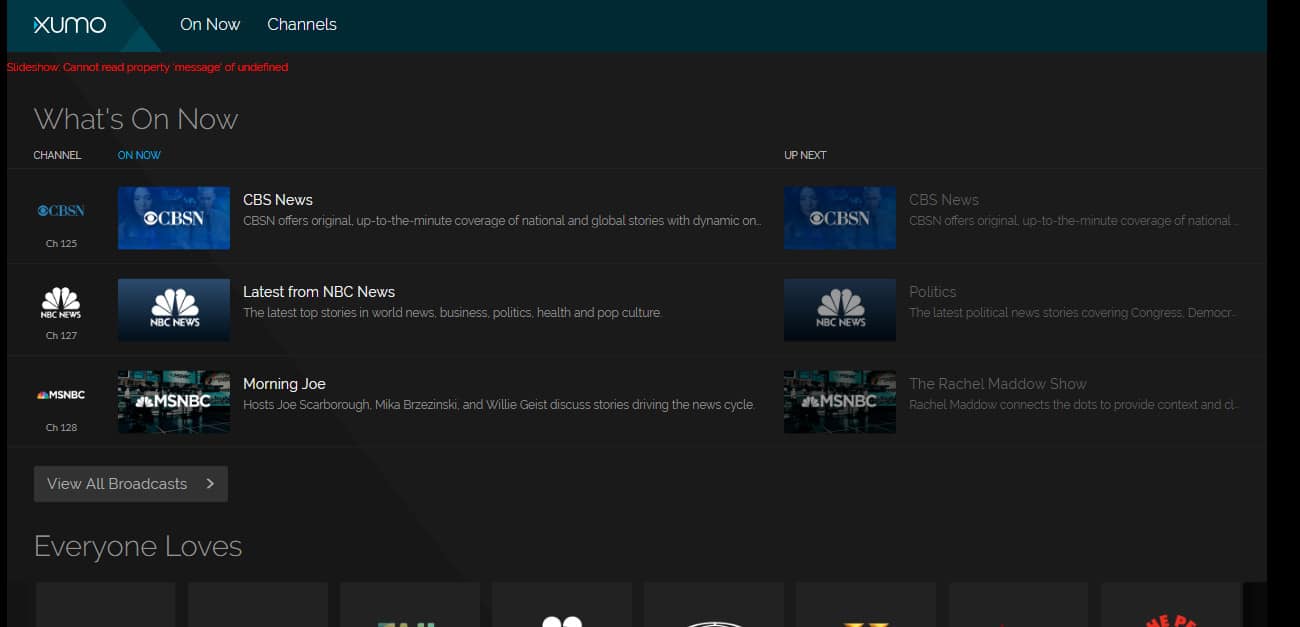The height and width of the screenshot is (627, 1300).
Task: Select the CBSN channel logo Ch 125
Action: coord(61,211)
